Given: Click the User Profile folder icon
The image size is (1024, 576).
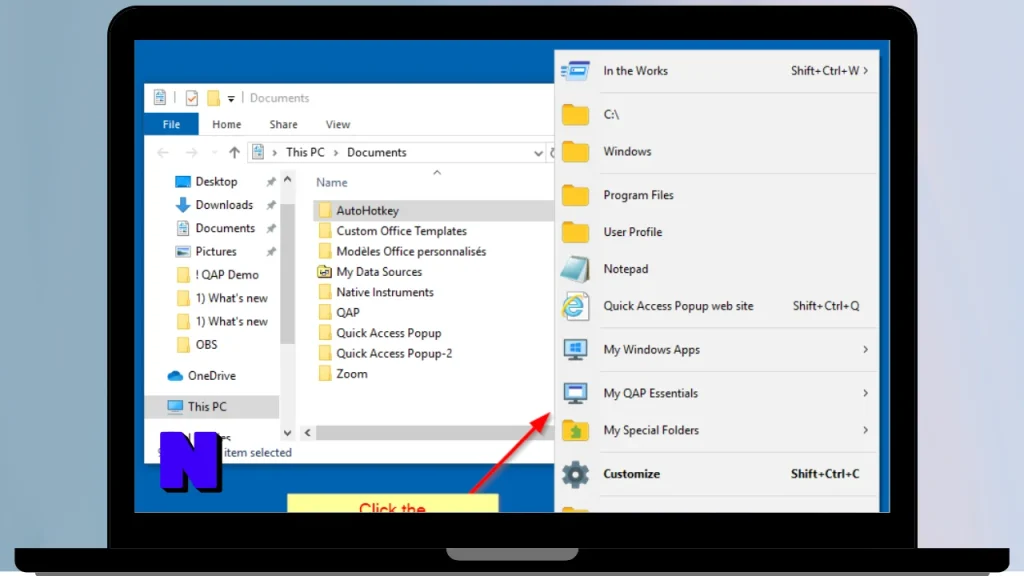Looking at the screenshot, I should tap(575, 232).
